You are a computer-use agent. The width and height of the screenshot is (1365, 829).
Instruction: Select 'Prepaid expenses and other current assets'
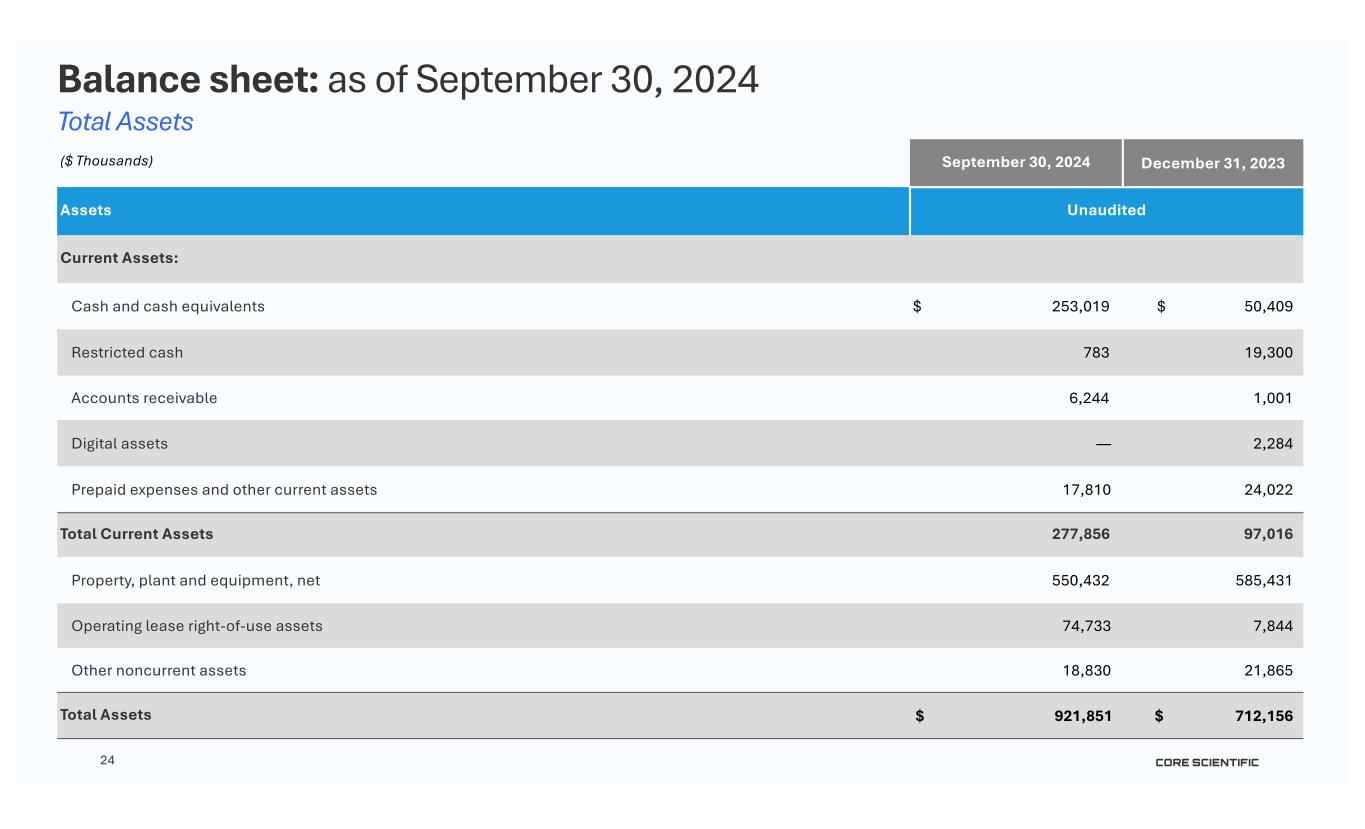point(224,490)
